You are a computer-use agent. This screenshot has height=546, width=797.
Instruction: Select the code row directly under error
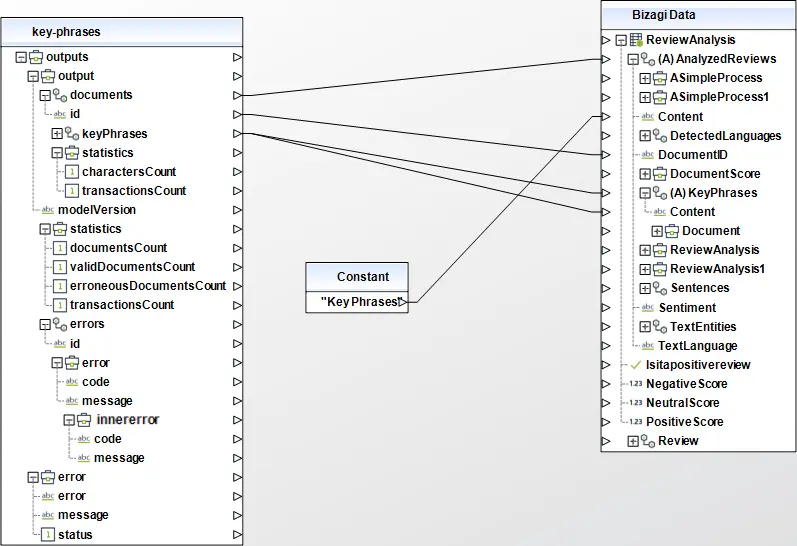click(x=96, y=382)
